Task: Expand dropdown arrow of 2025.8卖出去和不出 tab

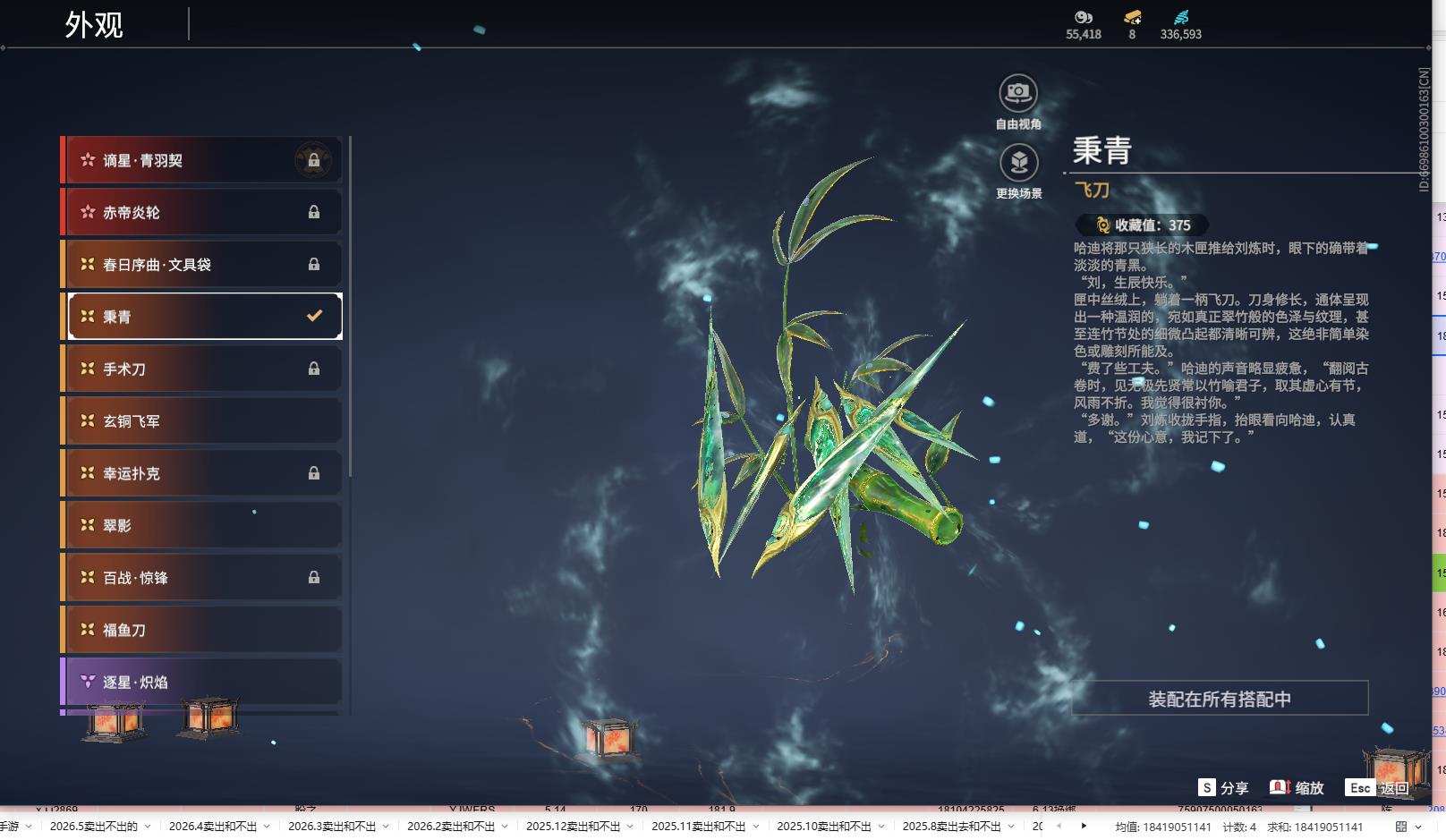Action: 1011,827
